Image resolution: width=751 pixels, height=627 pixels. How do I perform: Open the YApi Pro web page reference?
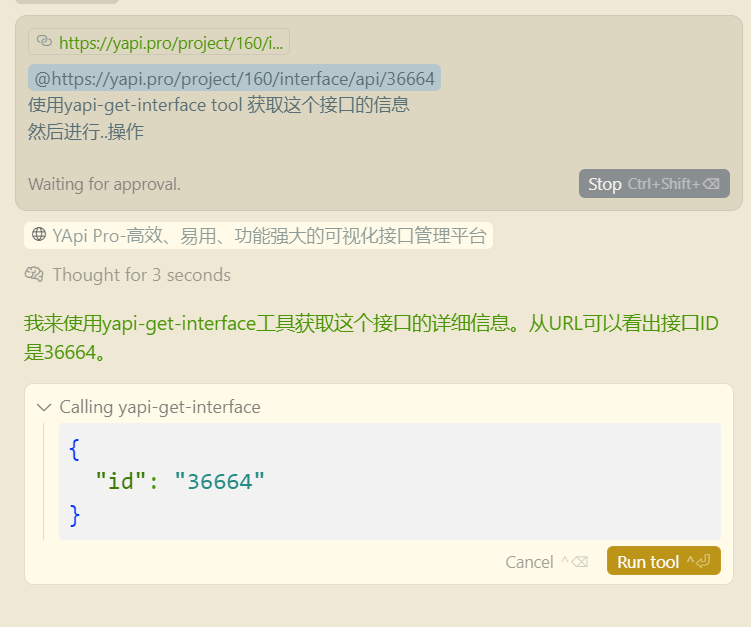pyautogui.click(x=268, y=236)
